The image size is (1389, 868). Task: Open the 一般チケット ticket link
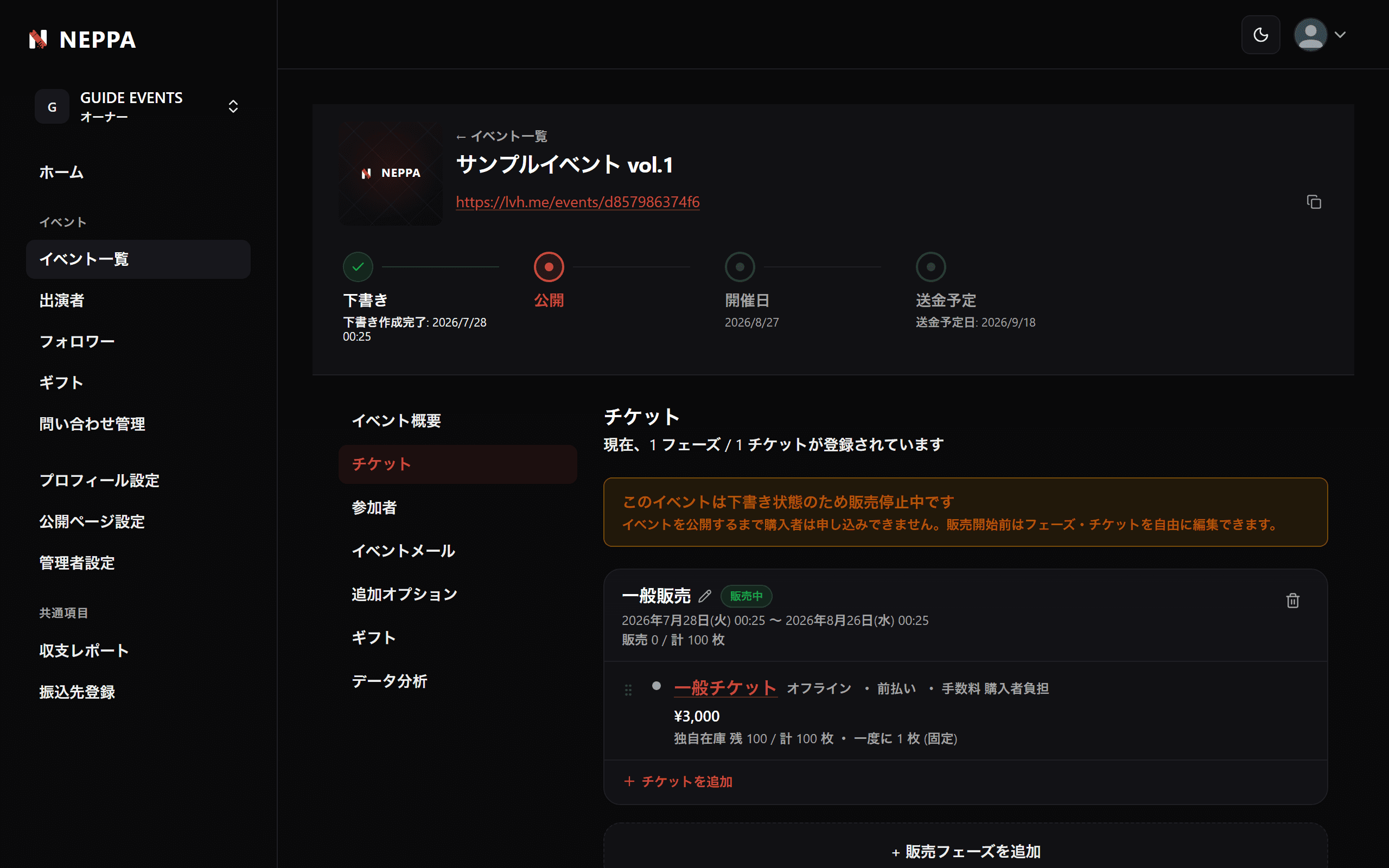(x=725, y=687)
